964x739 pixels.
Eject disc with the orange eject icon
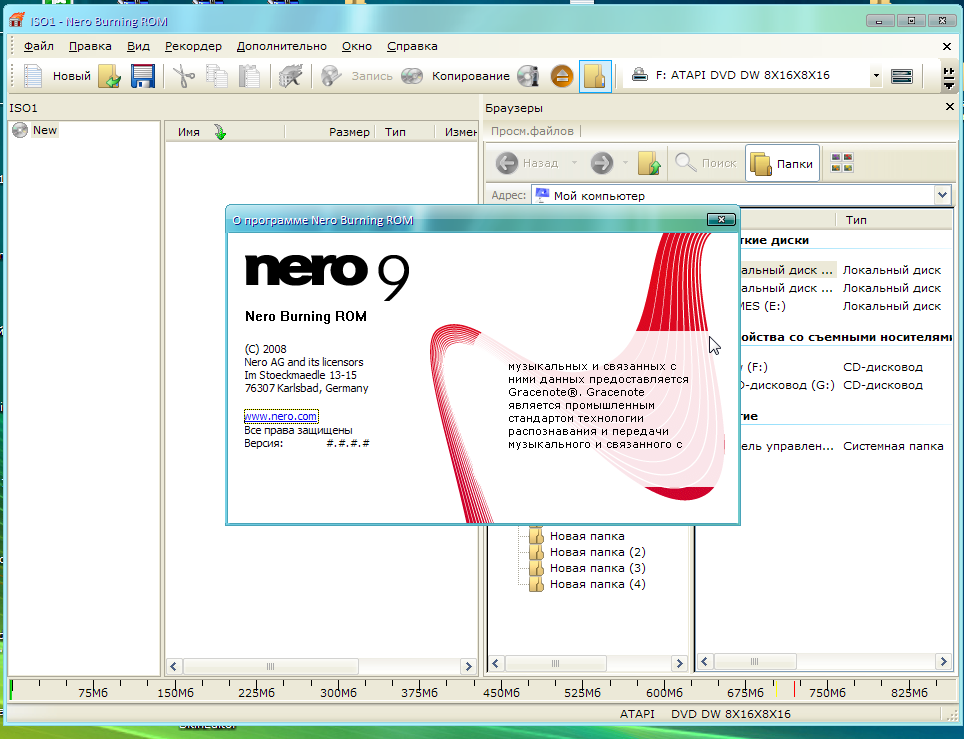(x=561, y=76)
